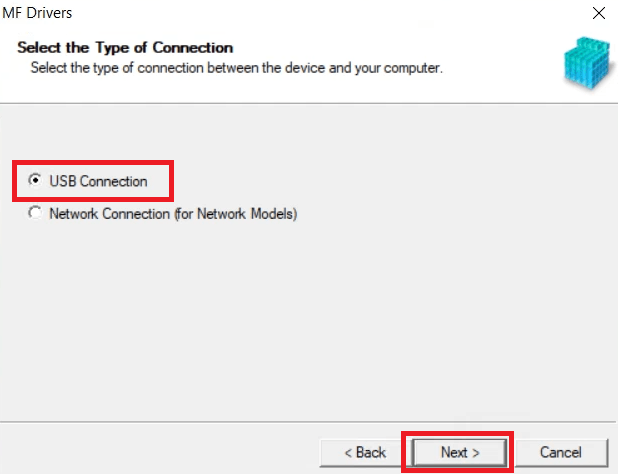Viewport: 618px width, 474px height.
Task: Cancel the driver installation
Action: [560, 452]
